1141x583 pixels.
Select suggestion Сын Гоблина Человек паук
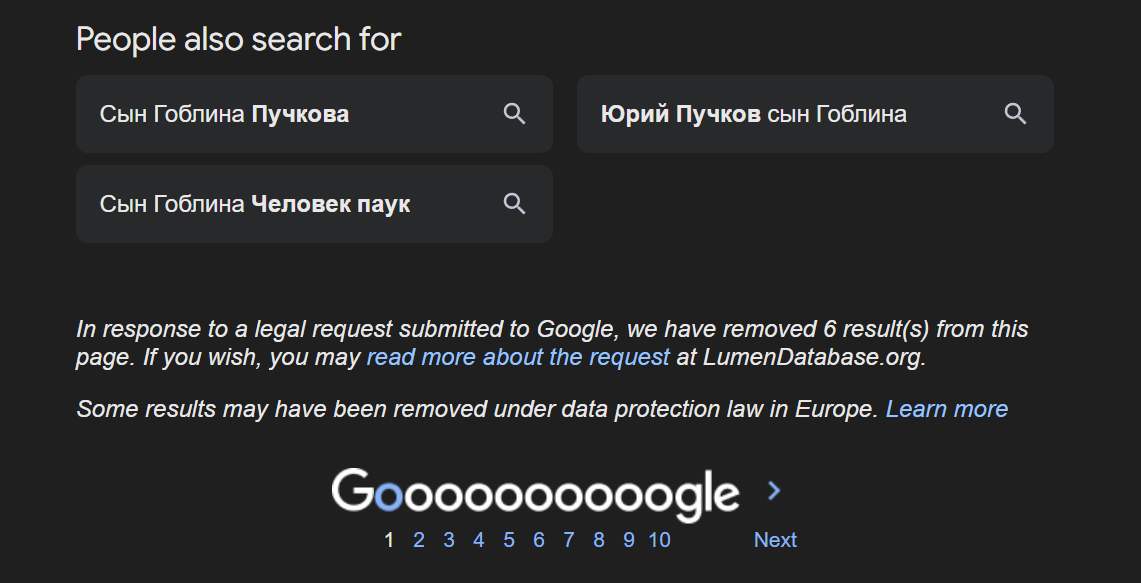point(314,204)
